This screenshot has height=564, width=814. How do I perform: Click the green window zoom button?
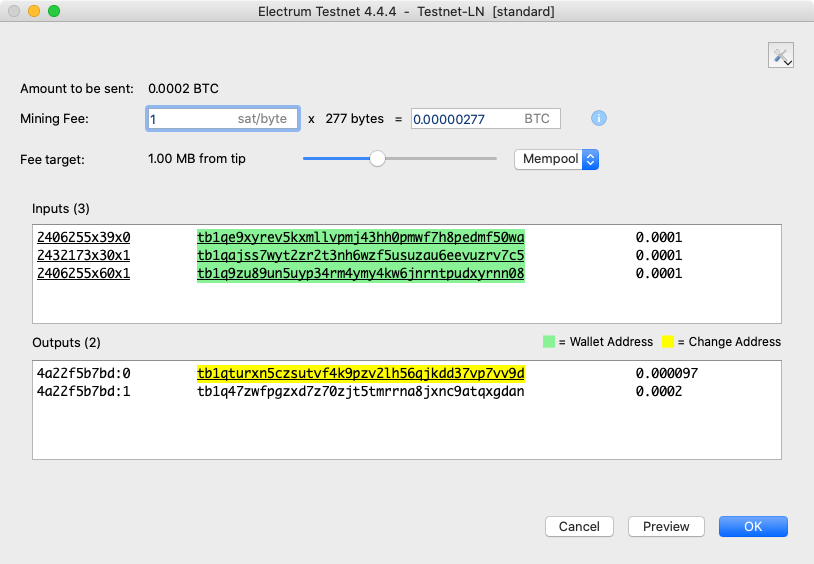(54, 11)
